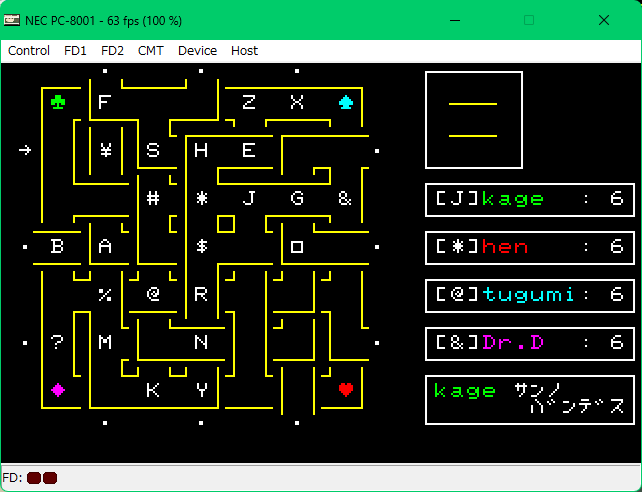Image resolution: width=642 pixels, height=492 pixels.
Task: Open the FD2 floppy drive menu
Action: [112, 51]
